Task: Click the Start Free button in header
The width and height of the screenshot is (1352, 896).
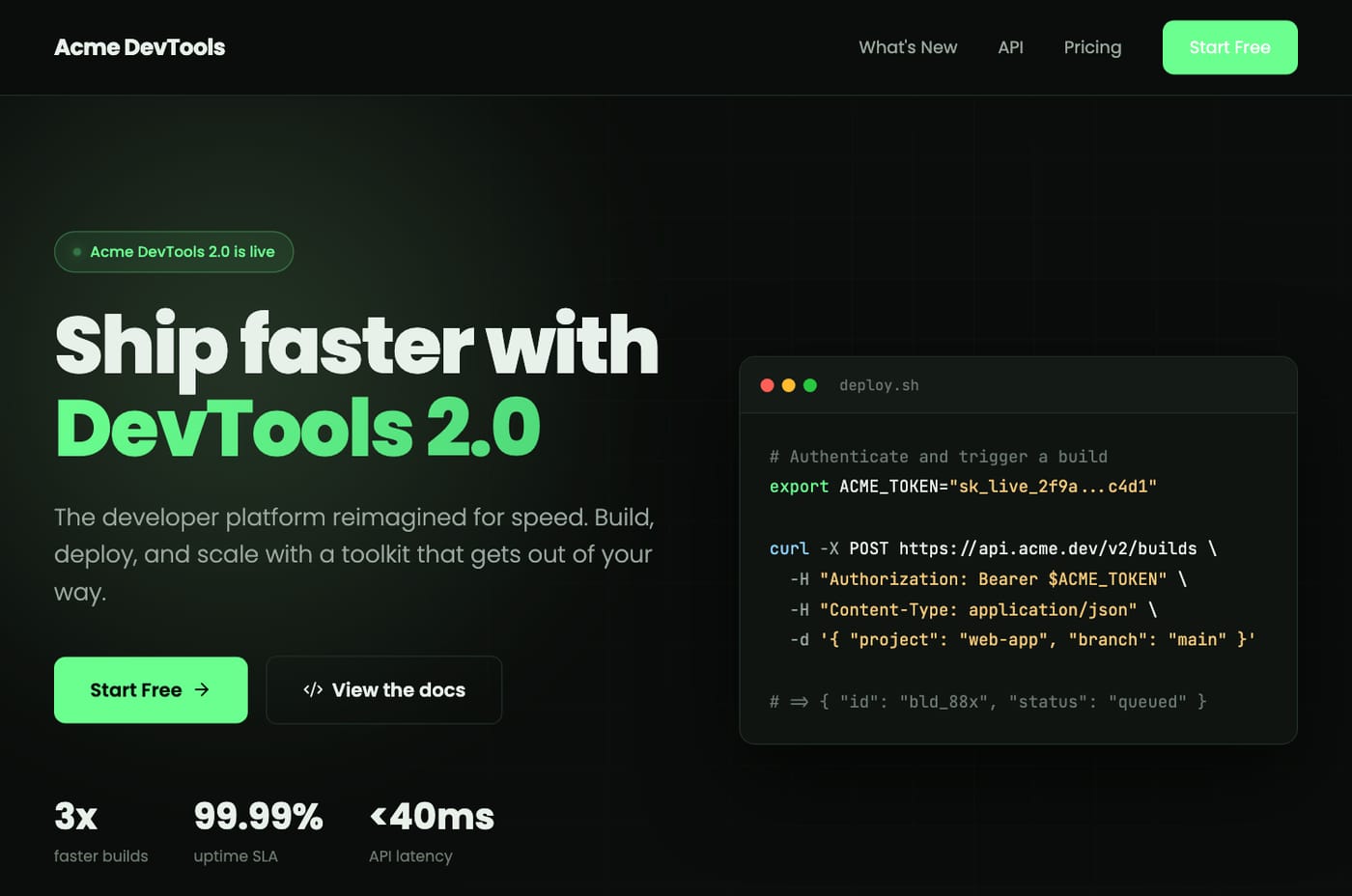Action: tap(1229, 47)
